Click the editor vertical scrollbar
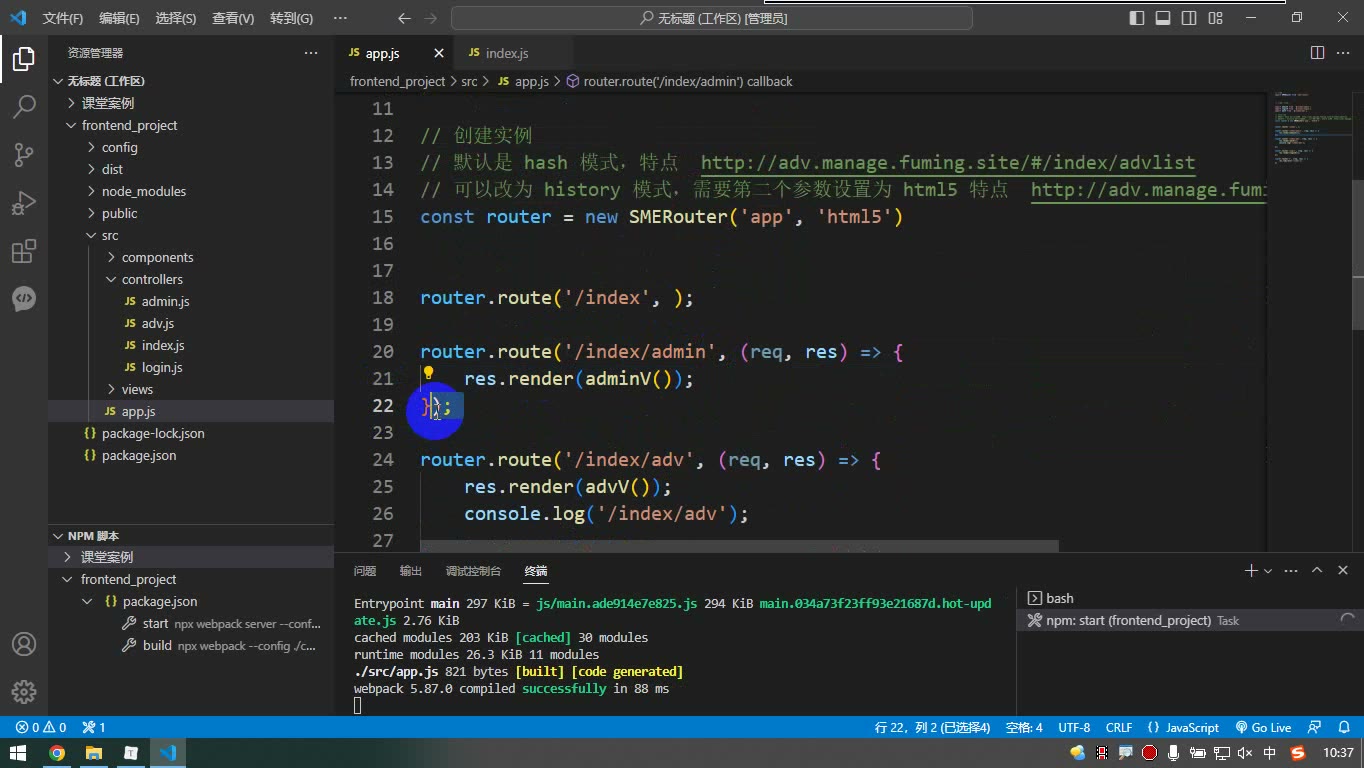1364x768 pixels. [1357, 254]
